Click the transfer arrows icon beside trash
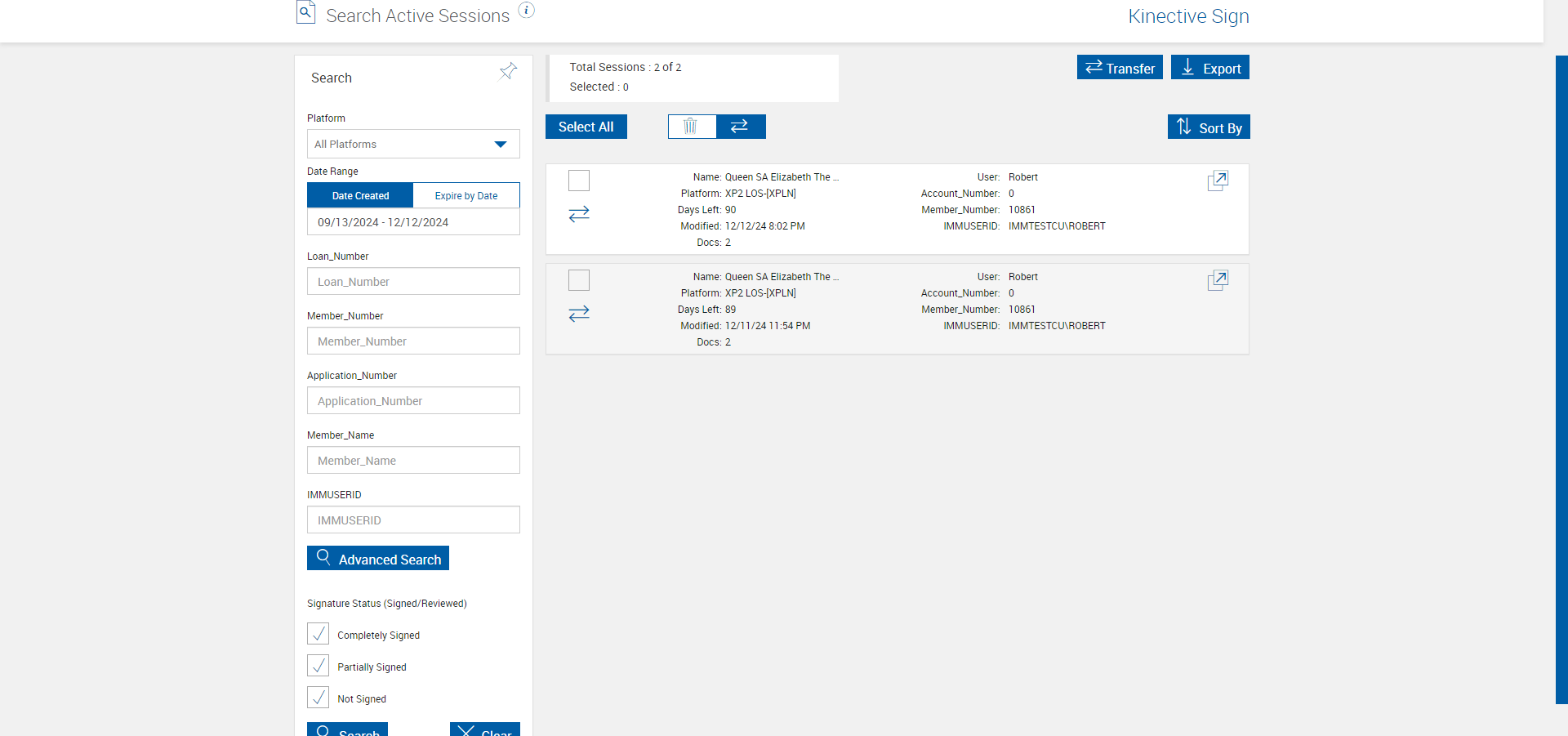 coord(740,127)
